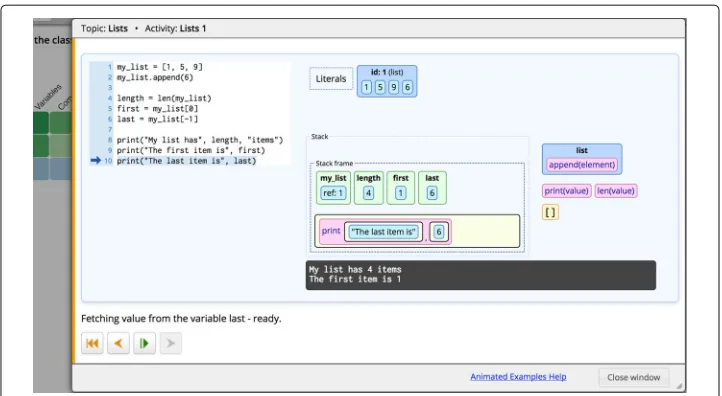
Task: Click the 'Topic: Lists' title text
Action: (104, 29)
